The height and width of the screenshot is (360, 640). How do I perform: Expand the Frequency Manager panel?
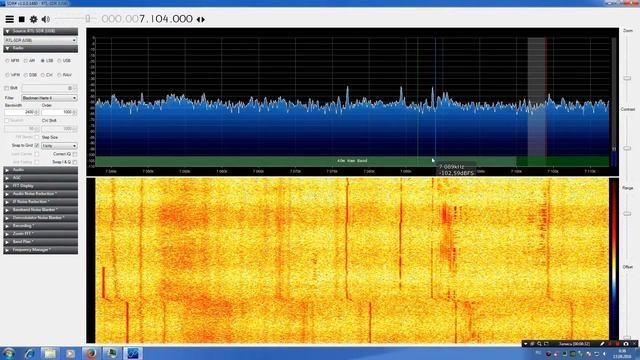[x=40, y=250]
